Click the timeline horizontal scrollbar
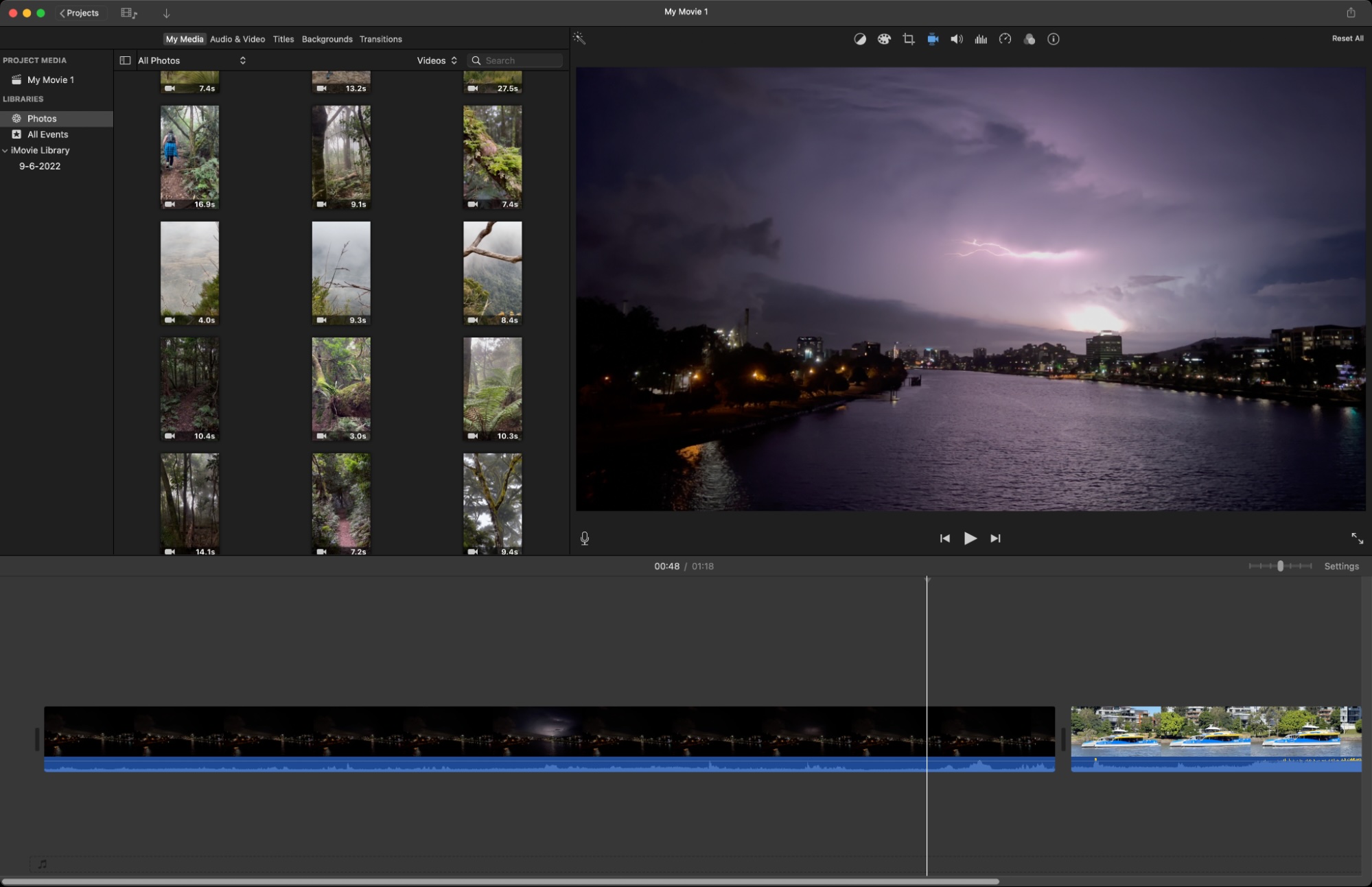 click(500, 881)
